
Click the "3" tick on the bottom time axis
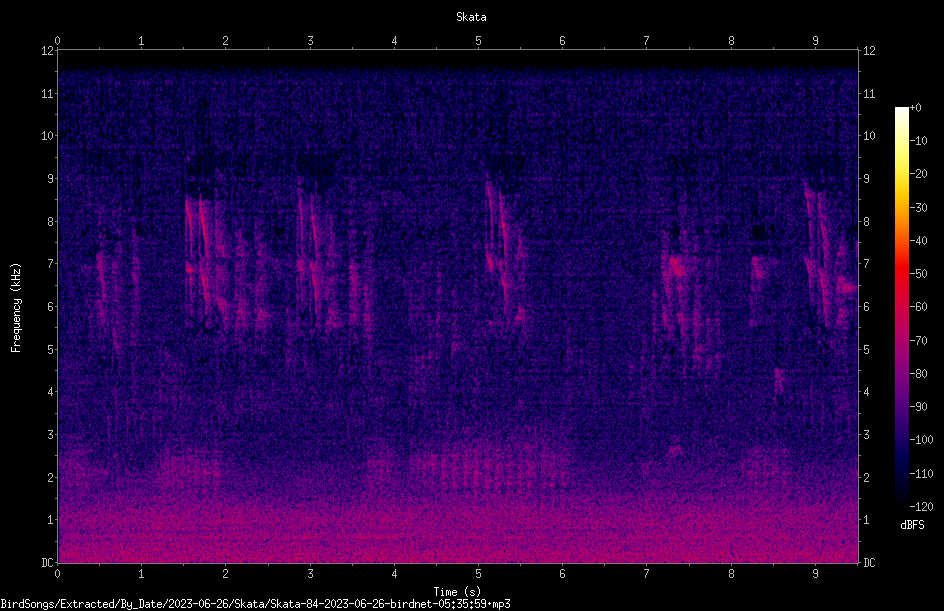click(x=310, y=574)
